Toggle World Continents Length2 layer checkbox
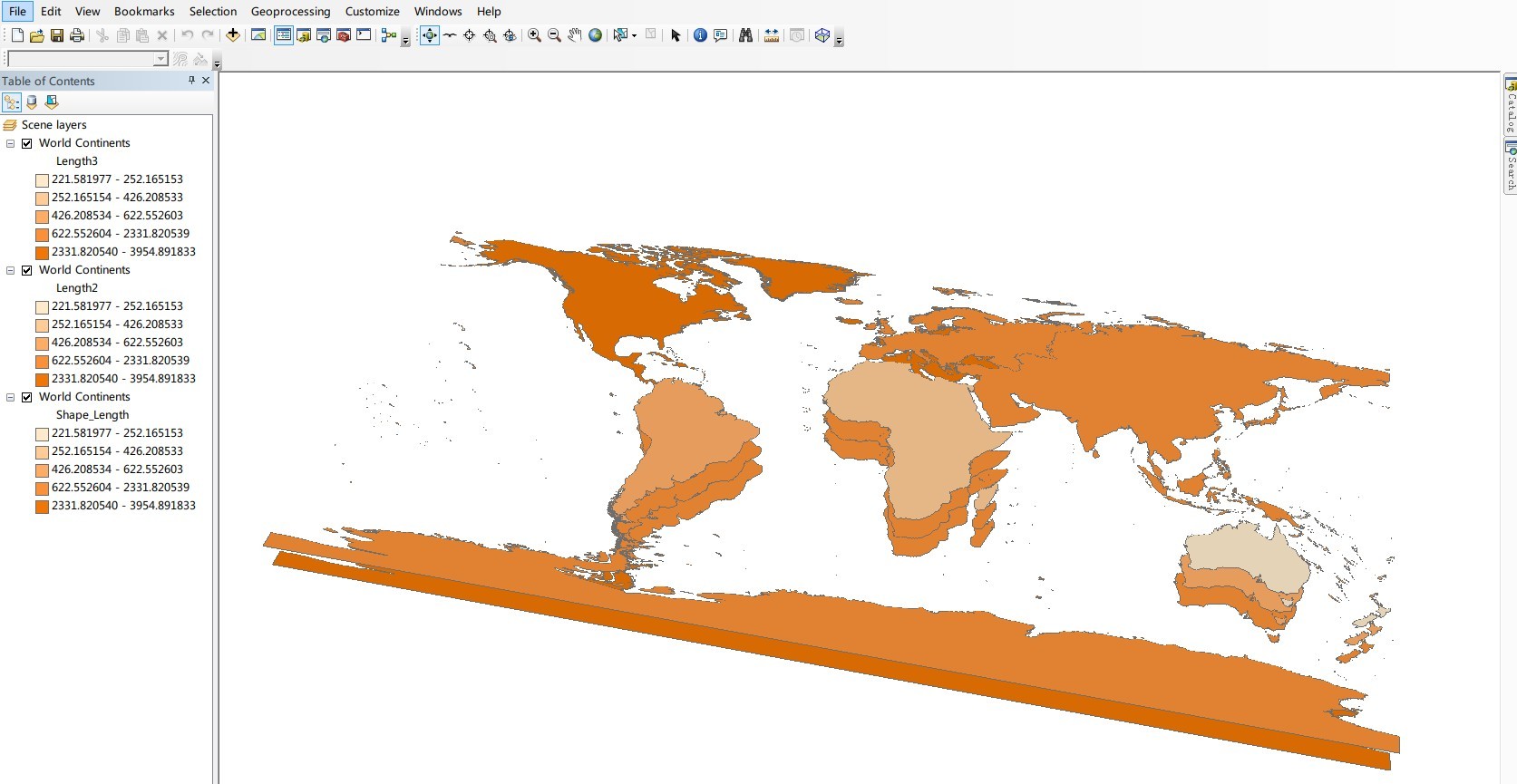 point(27,270)
